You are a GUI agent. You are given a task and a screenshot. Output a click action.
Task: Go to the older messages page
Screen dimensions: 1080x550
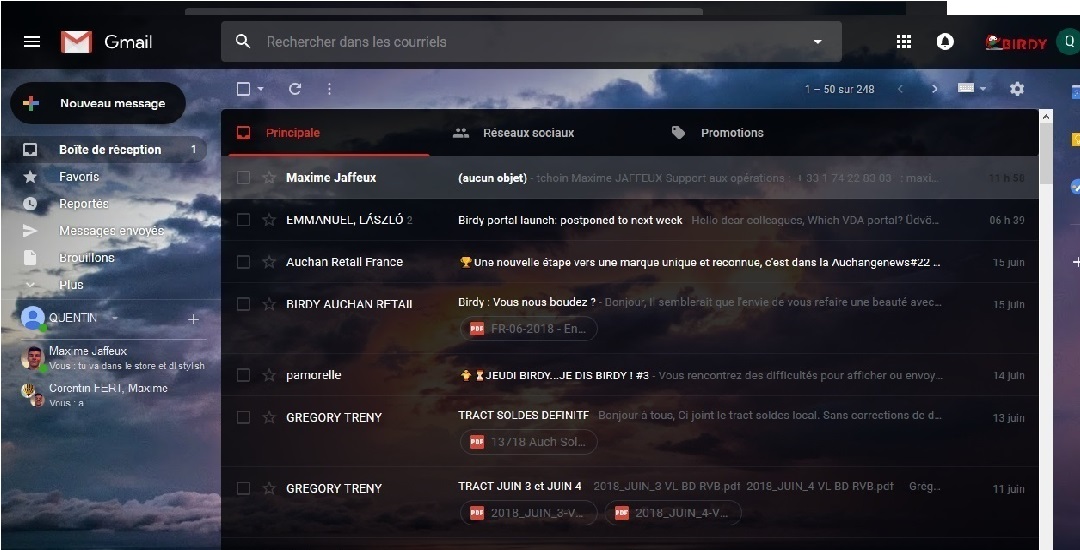click(934, 89)
